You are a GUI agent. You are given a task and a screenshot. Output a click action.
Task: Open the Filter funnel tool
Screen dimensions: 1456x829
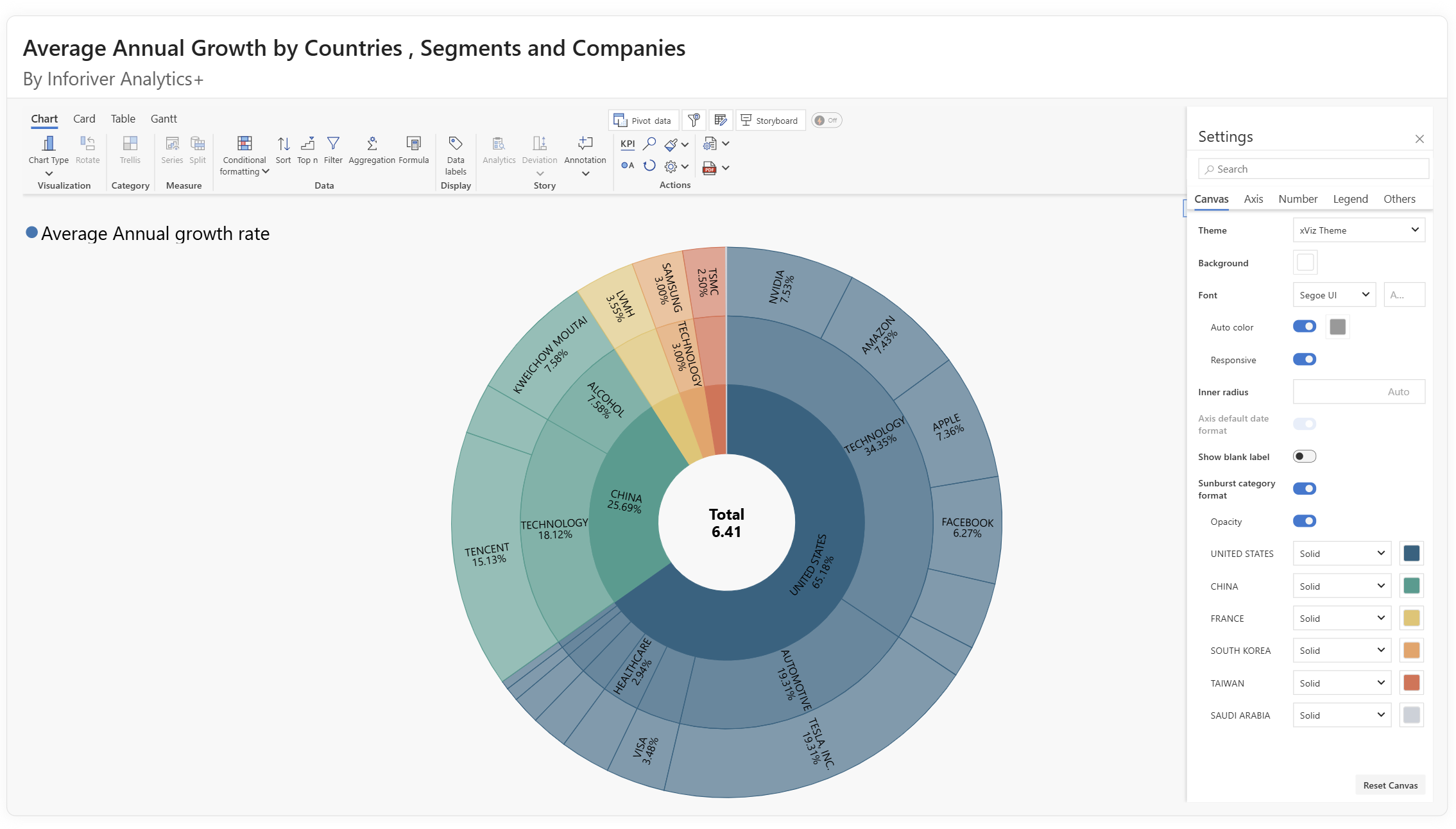(x=333, y=144)
